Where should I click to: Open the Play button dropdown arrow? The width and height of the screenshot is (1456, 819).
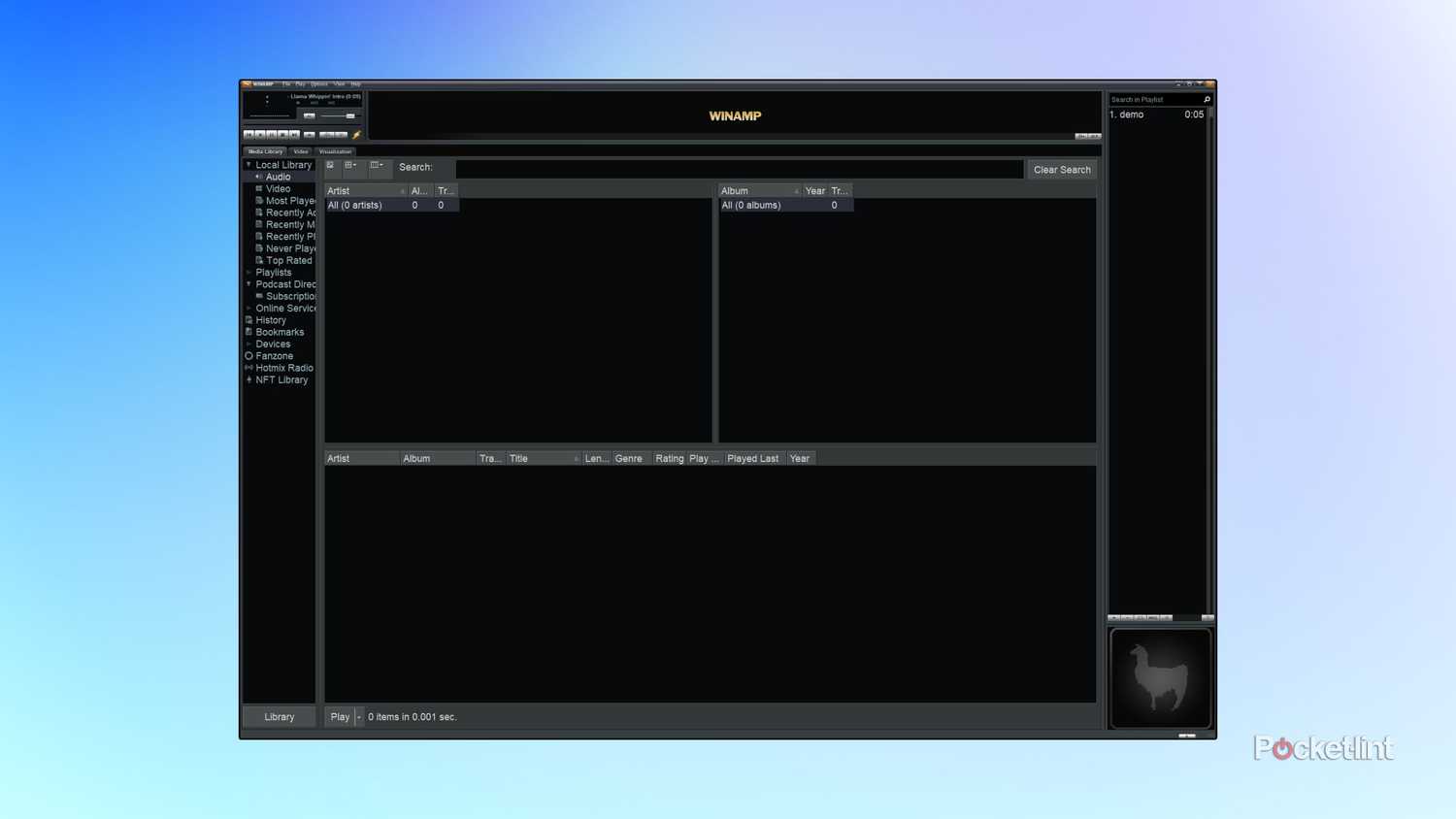pyautogui.click(x=358, y=716)
